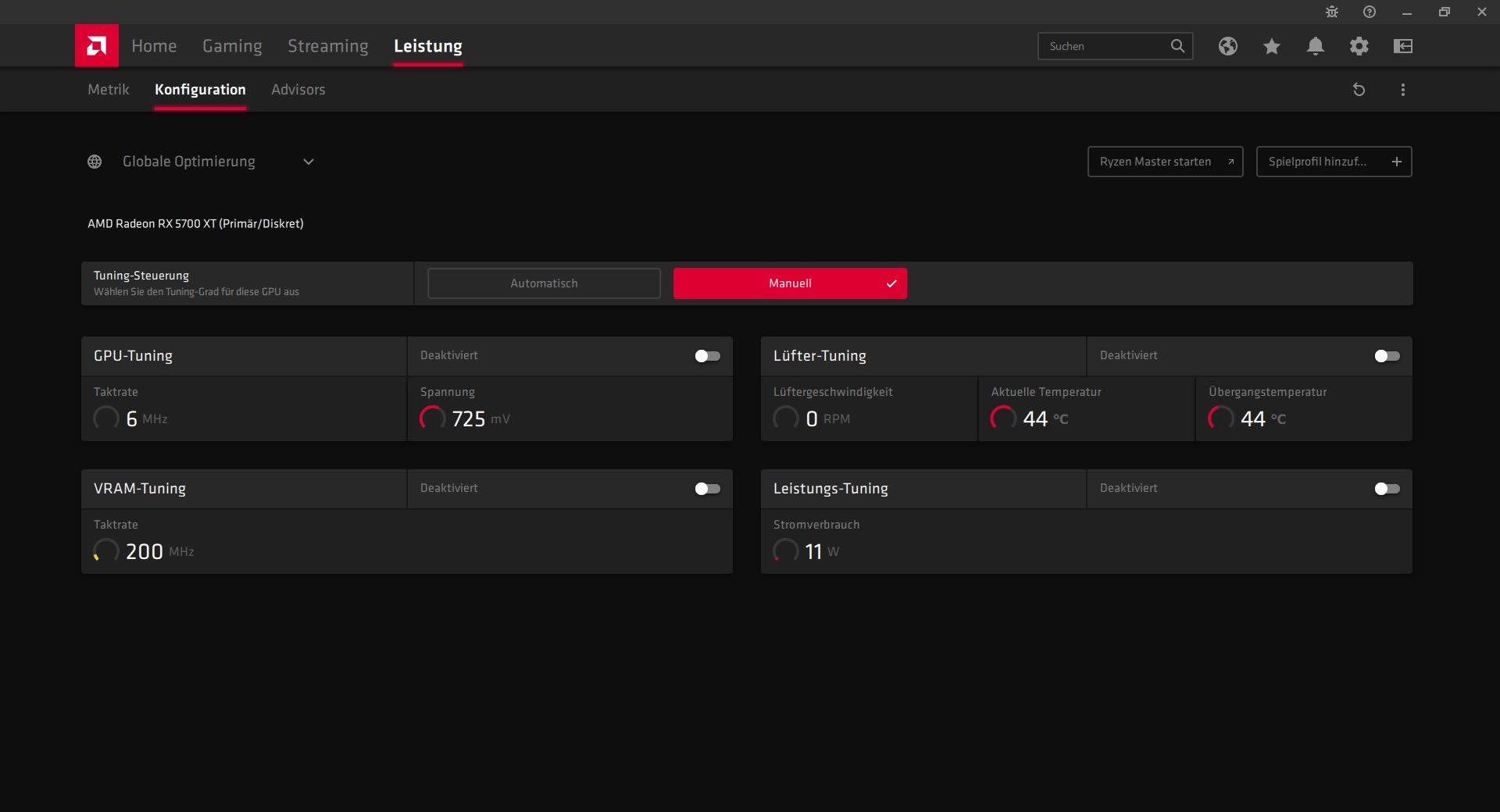Enable the Lüfter-Tuning toggle
1500x812 pixels.
coord(1387,356)
